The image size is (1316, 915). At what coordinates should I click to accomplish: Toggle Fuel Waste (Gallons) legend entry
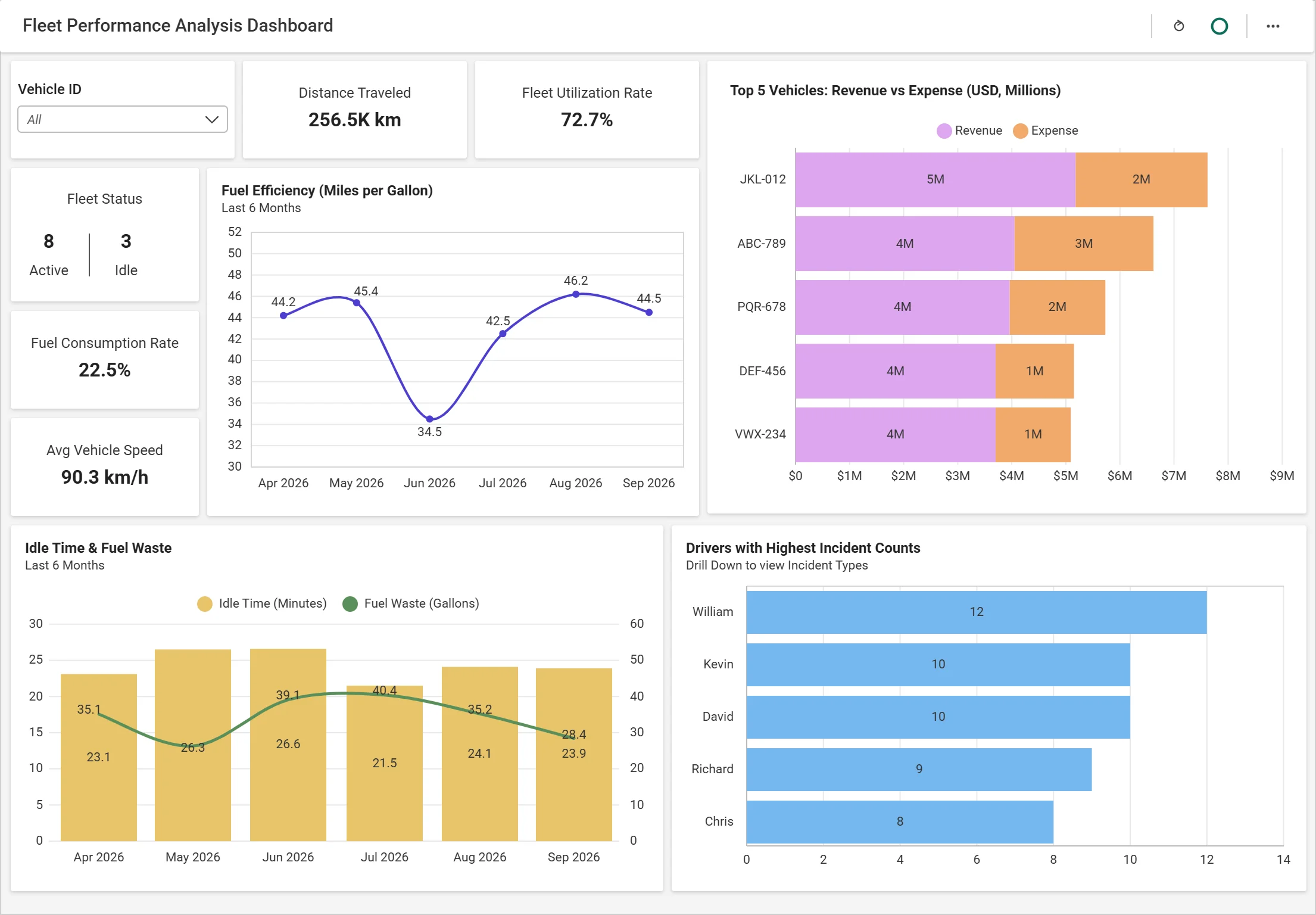pos(411,603)
